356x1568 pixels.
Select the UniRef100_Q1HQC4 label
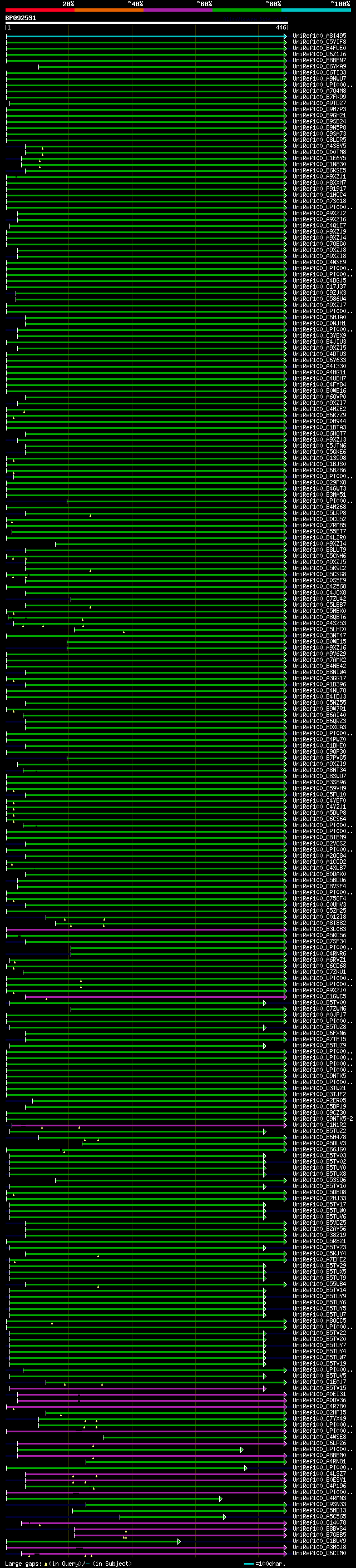(x=319, y=195)
